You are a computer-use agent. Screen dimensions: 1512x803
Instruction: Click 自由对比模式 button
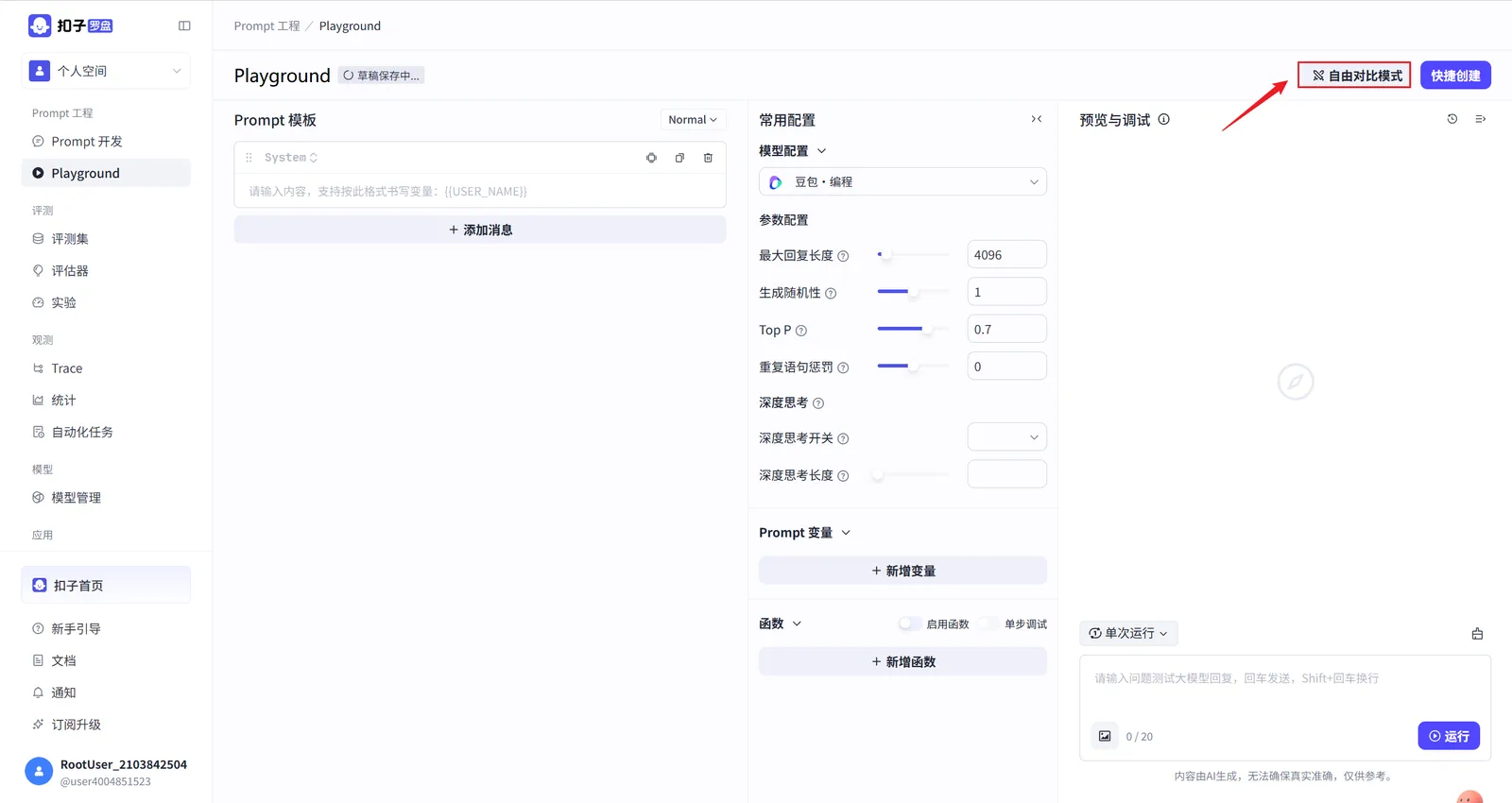(1354, 76)
